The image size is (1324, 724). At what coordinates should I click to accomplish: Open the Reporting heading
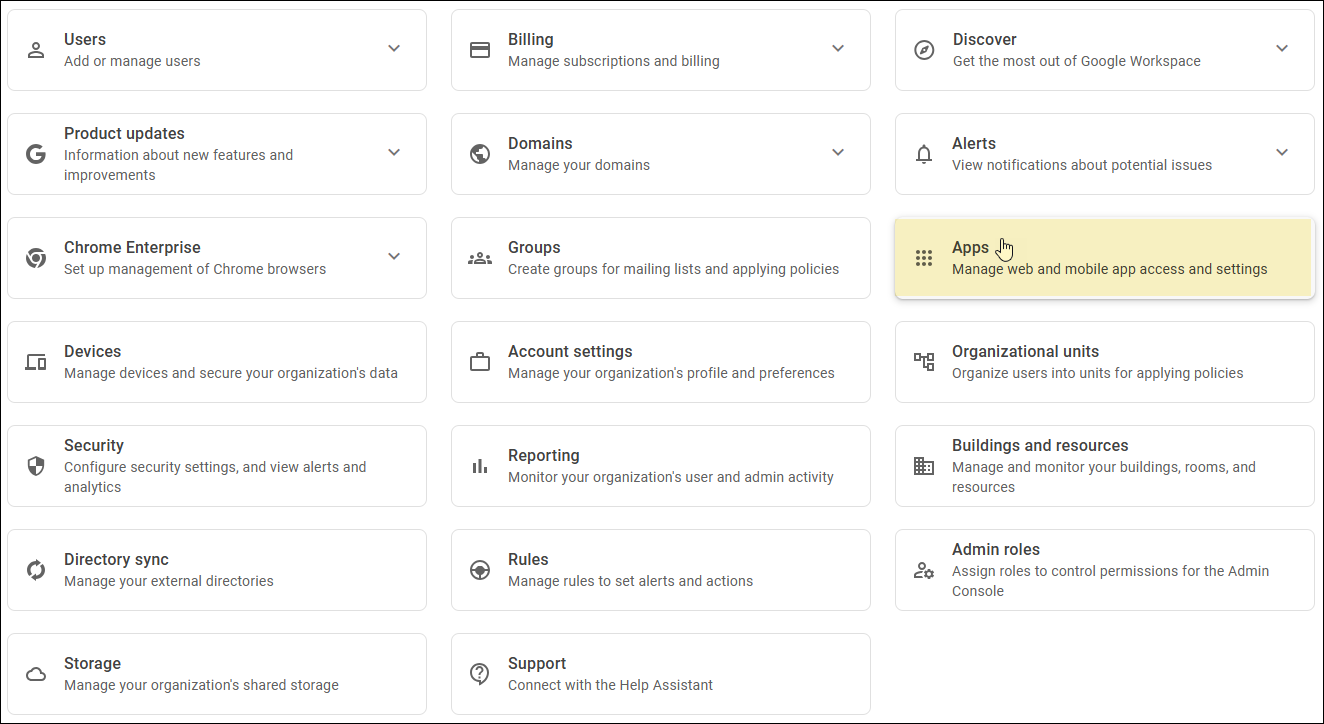[544, 455]
